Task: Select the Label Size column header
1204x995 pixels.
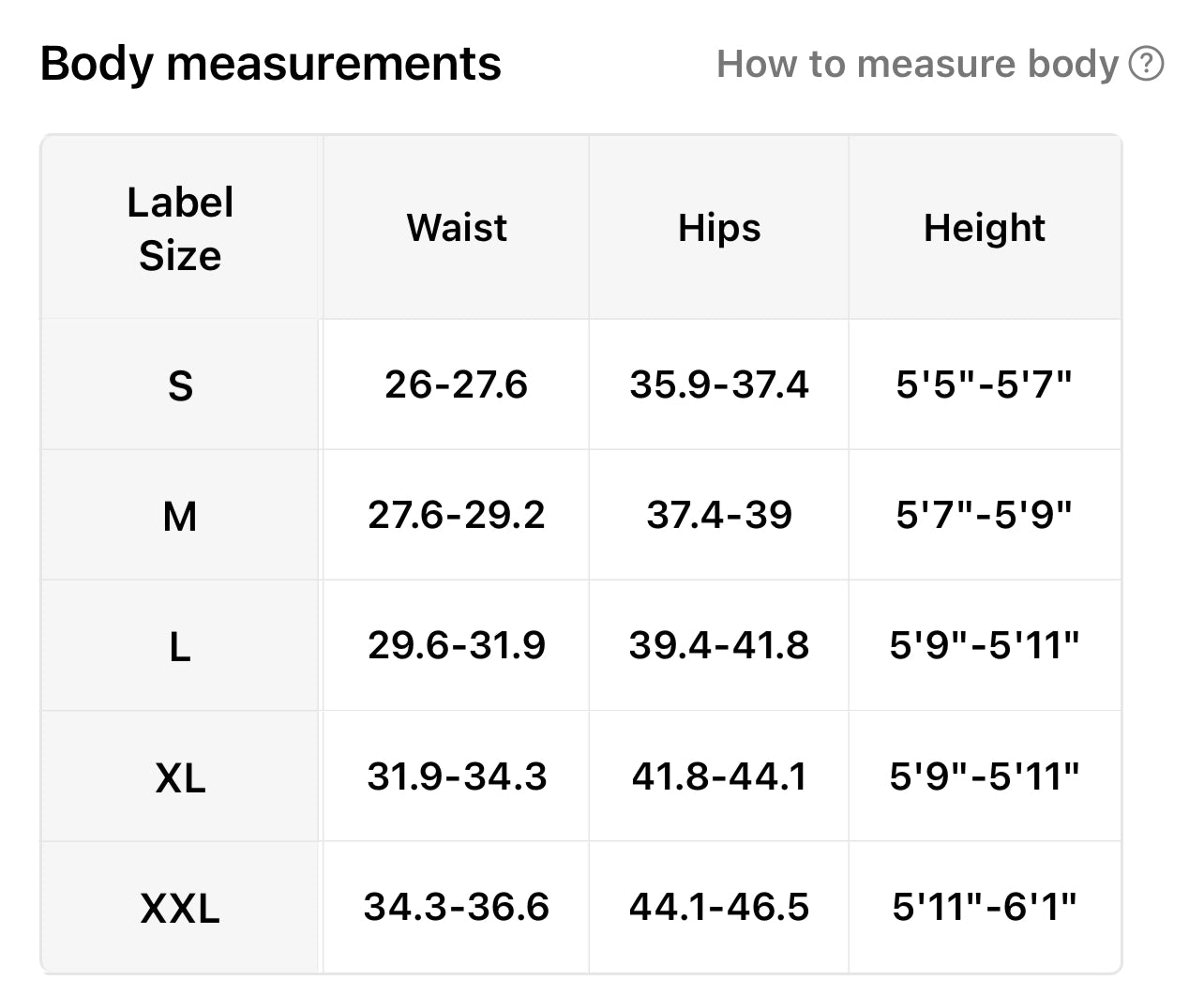Action: click(180, 229)
